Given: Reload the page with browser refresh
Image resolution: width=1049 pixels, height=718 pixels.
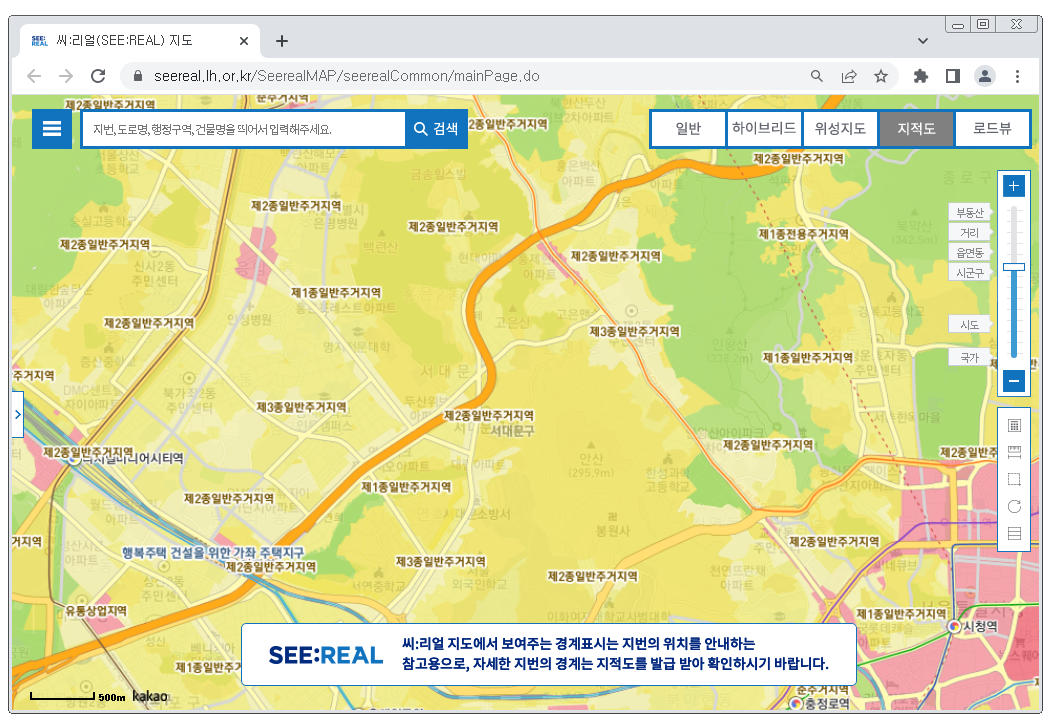Looking at the screenshot, I should pos(98,76).
